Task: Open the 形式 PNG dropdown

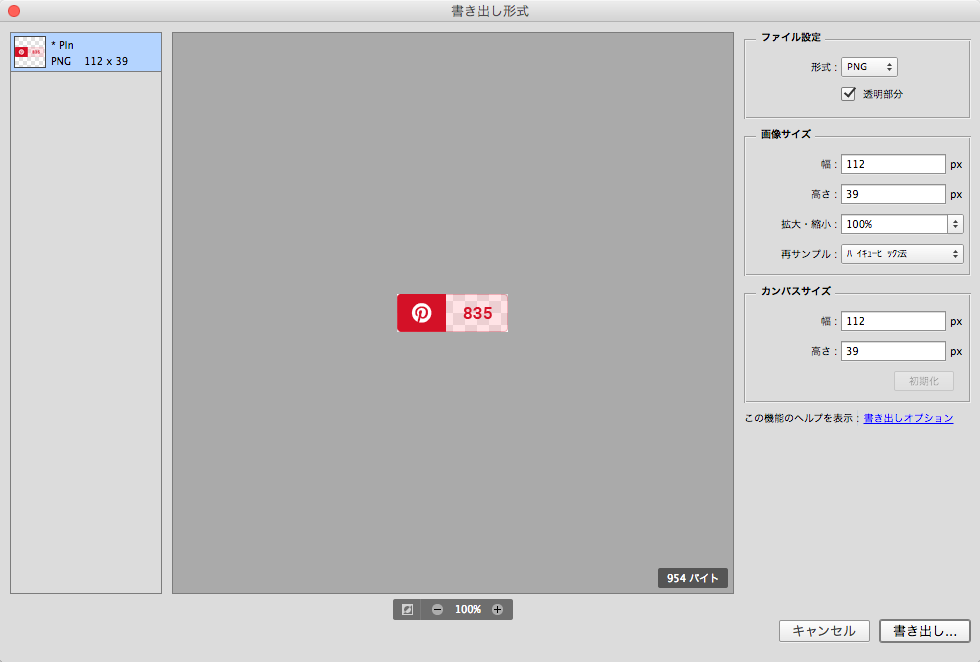Action: click(x=869, y=67)
